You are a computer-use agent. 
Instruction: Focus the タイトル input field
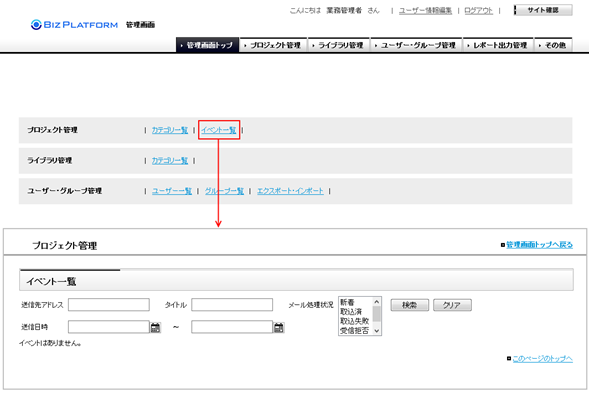coord(232,305)
